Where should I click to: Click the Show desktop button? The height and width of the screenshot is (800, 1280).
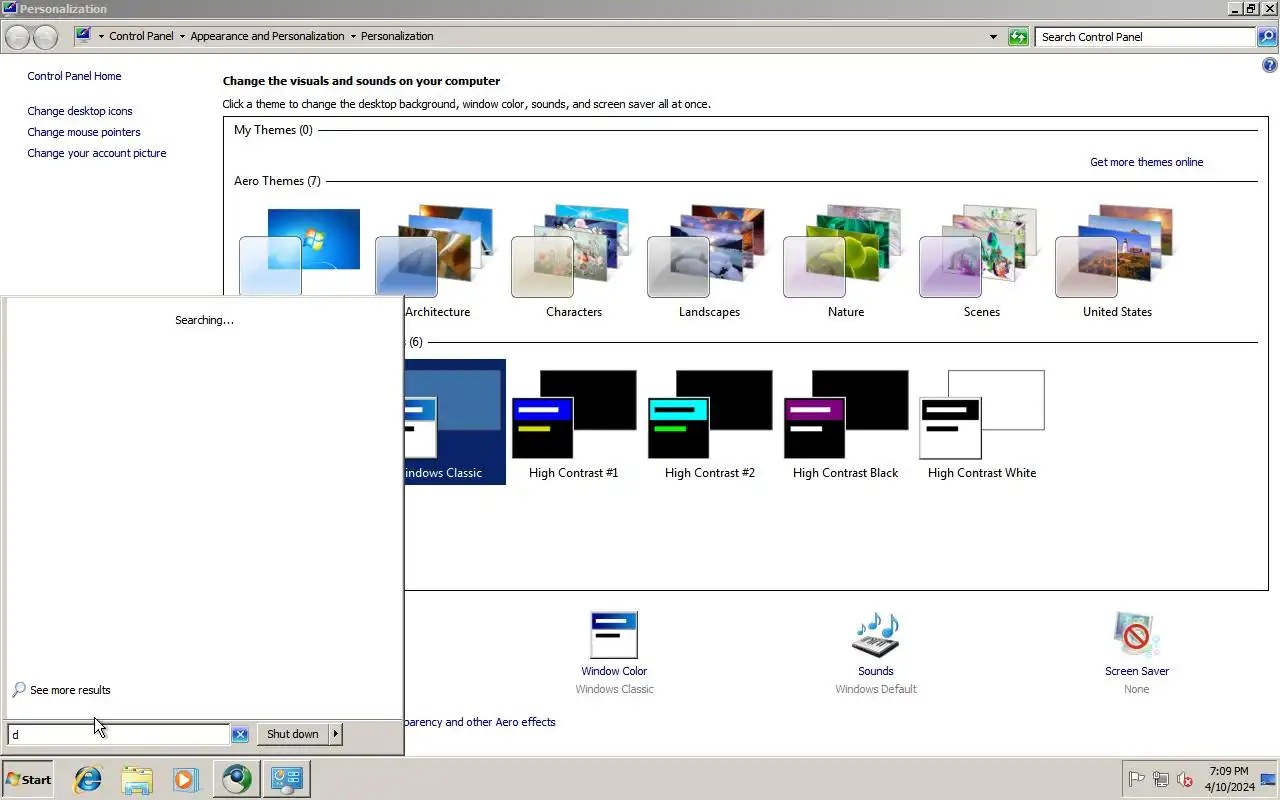[1268, 779]
